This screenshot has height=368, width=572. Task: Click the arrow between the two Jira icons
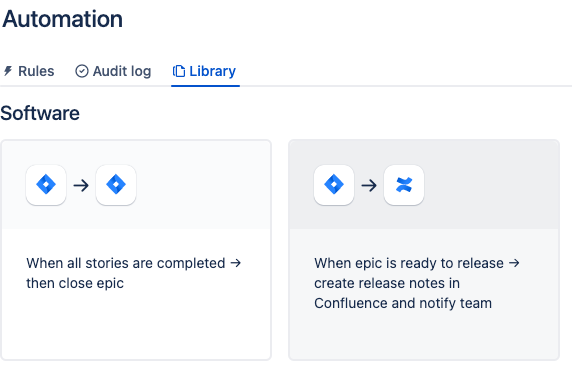(x=81, y=186)
